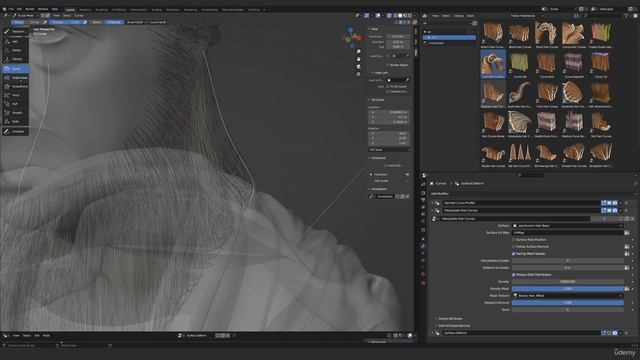Open the Curve Falloff dropdown

pos(159,22)
